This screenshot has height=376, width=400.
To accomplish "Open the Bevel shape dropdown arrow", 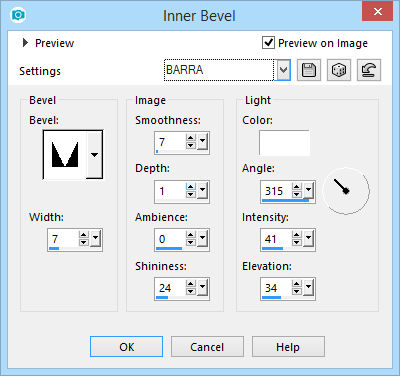I will tap(95, 154).
